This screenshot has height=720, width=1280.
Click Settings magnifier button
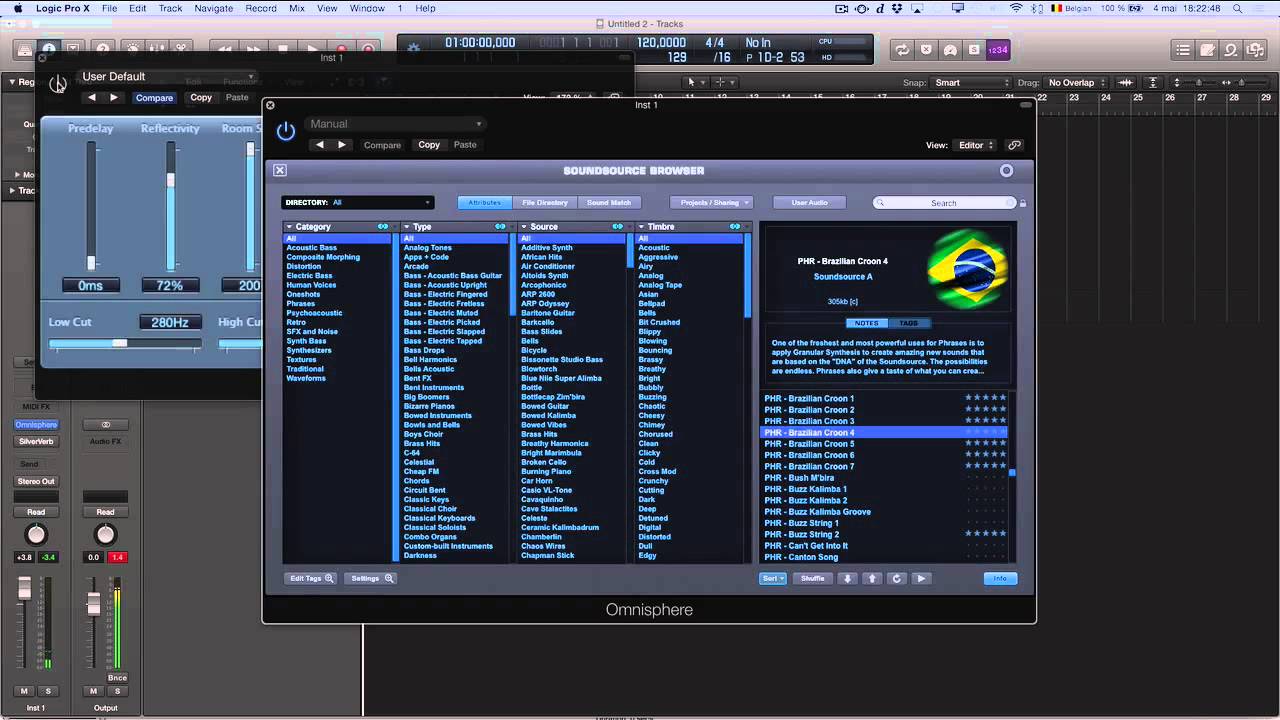pyautogui.click(x=372, y=578)
